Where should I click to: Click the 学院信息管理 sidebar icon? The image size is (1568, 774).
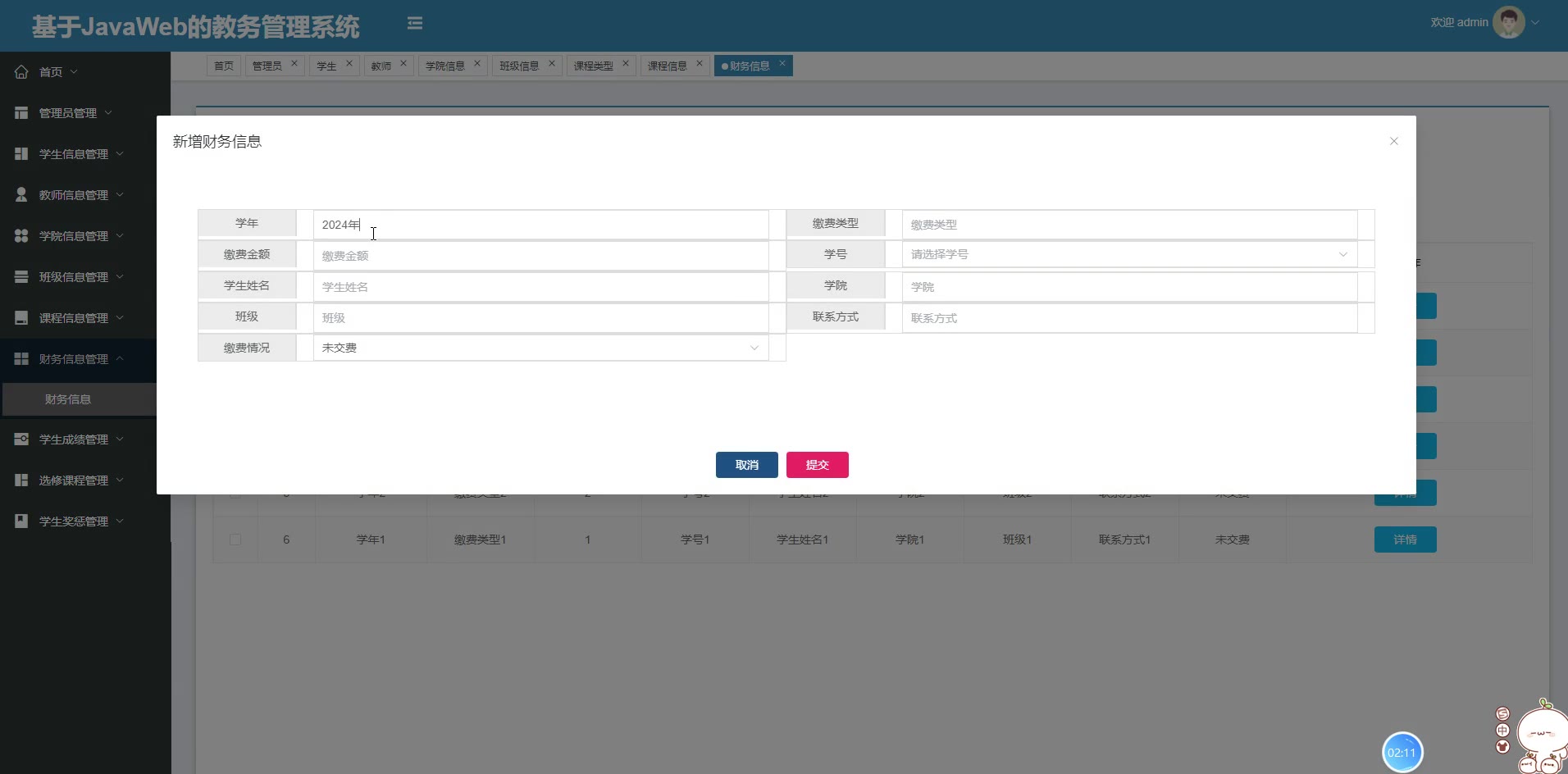pyautogui.click(x=21, y=236)
